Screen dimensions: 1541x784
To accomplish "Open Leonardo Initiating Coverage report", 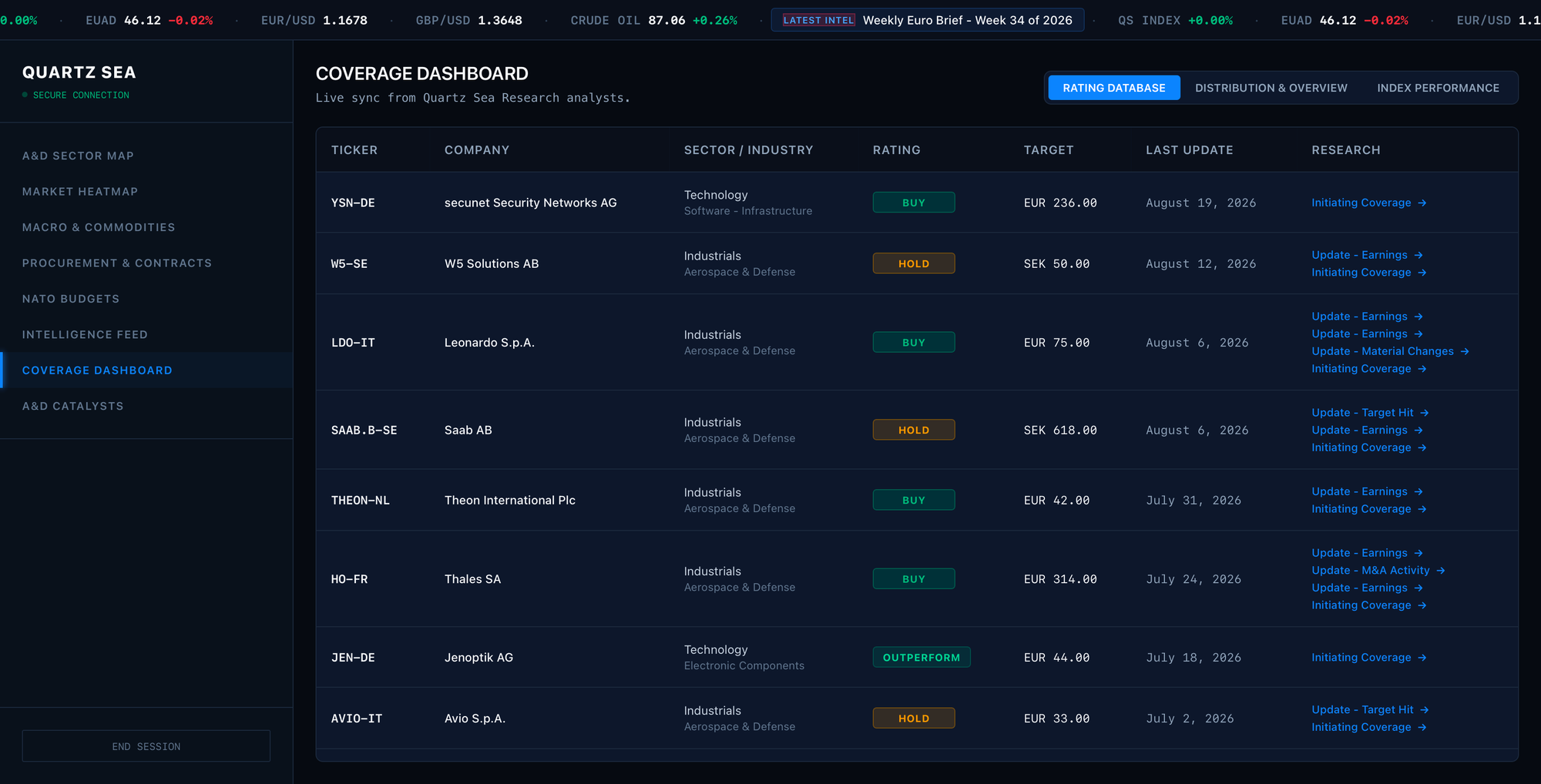I will coord(1368,369).
